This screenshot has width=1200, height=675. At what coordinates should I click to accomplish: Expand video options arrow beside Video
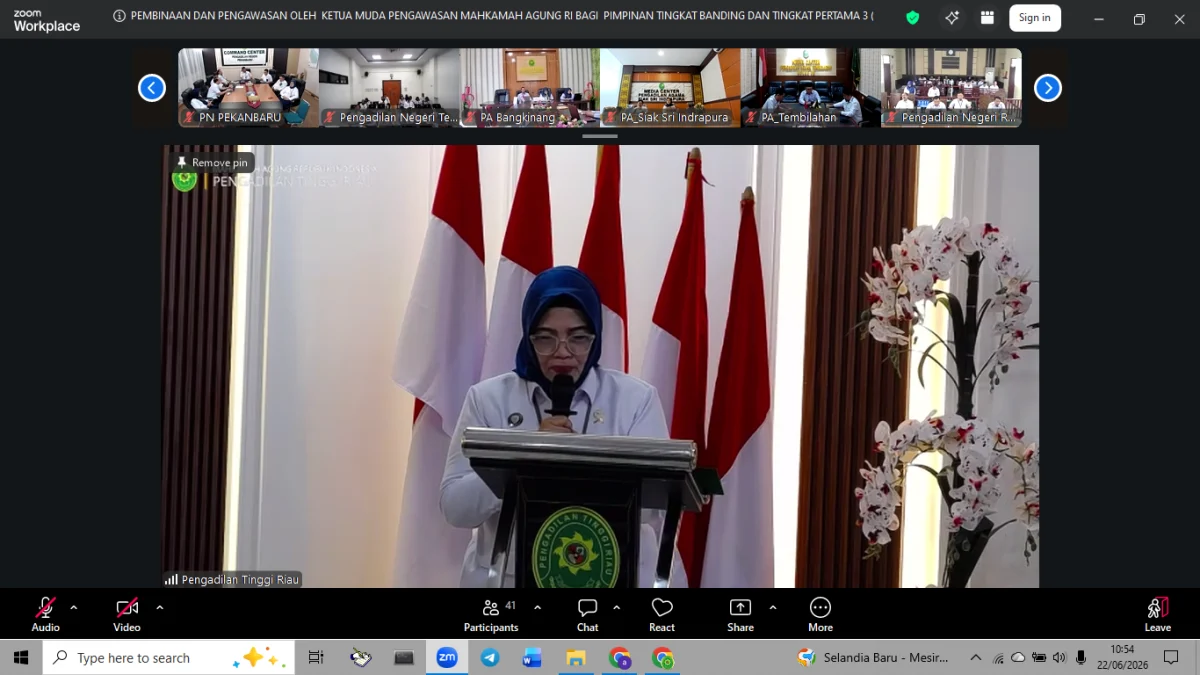[159, 607]
